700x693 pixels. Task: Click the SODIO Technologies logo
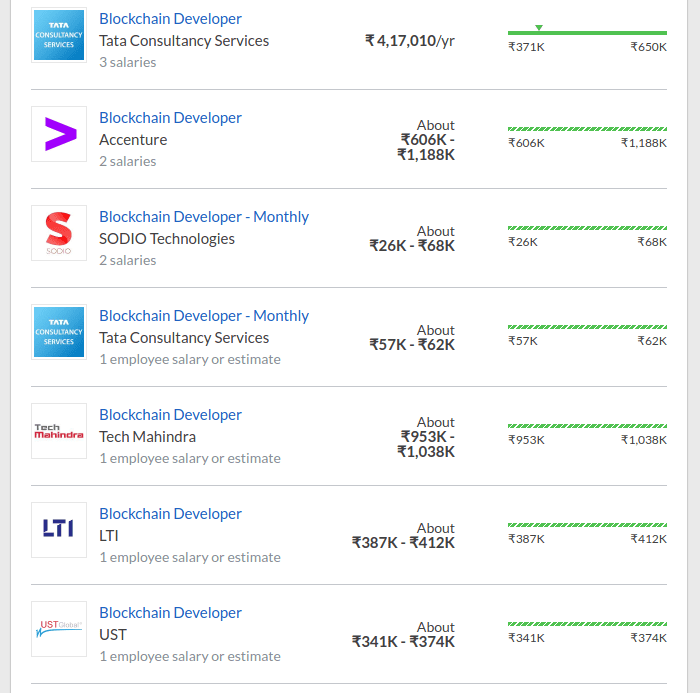59,233
